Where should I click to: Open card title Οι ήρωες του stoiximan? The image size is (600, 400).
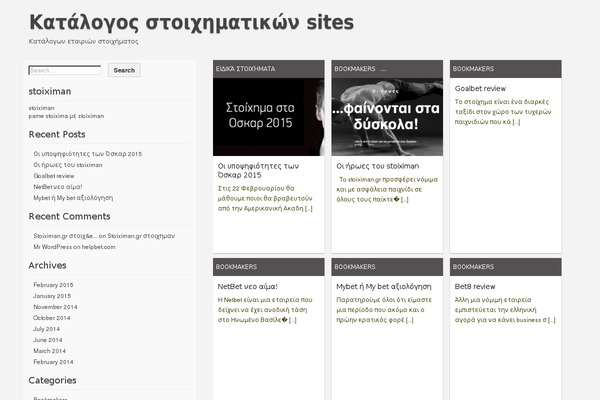pyautogui.click(x=378, y=166)
